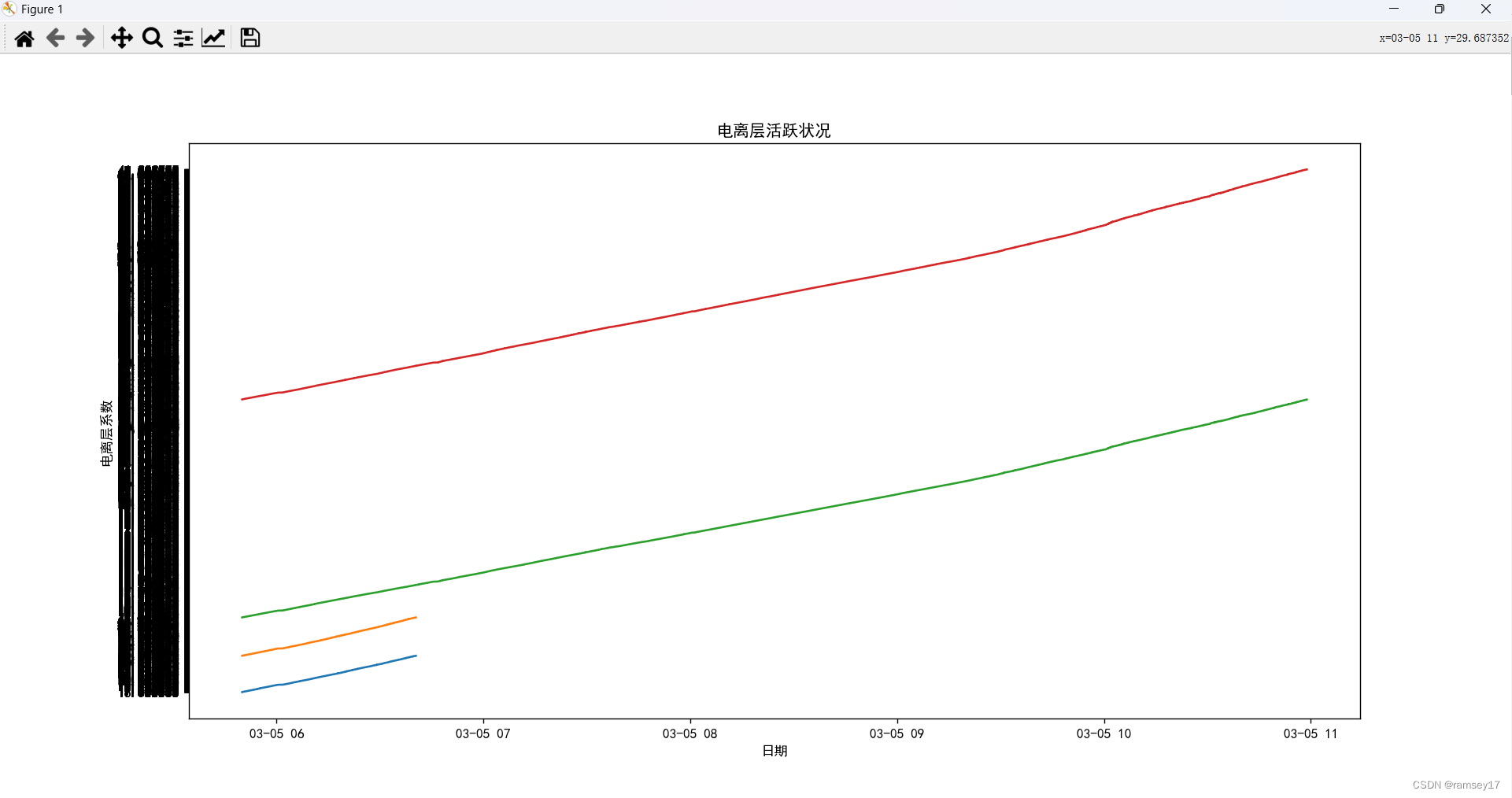Click x-axis tick label 03-05 08
This screenshot has width=1512, height=798.
[x=689, y=733]
